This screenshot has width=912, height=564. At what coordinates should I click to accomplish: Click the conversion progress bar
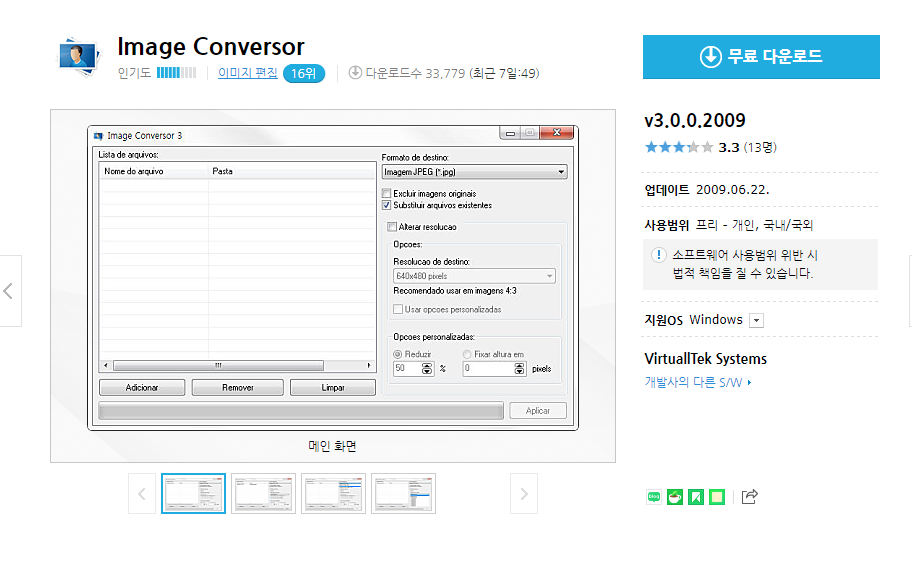pyautogui.click(x=301, y=410)
